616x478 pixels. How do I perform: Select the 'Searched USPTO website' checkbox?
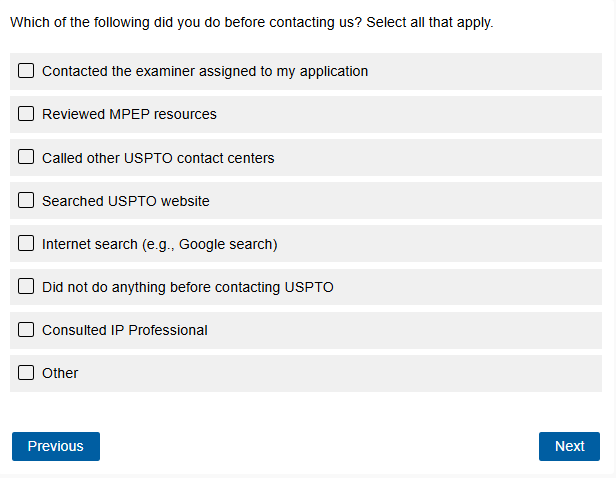click(26, 200)
